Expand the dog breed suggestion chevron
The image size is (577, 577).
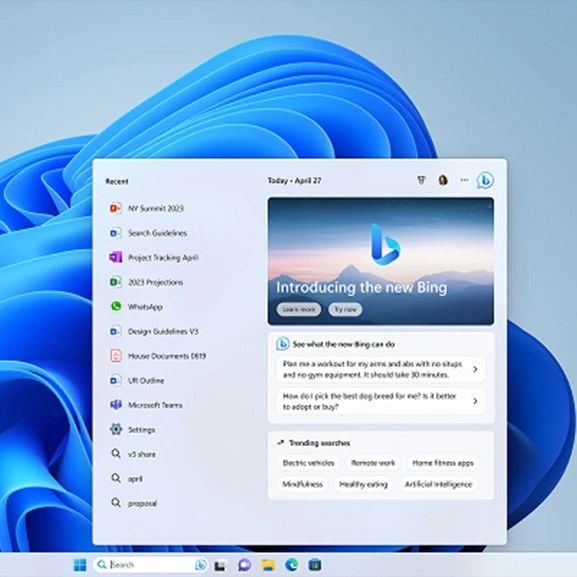(x=475, y=401)
